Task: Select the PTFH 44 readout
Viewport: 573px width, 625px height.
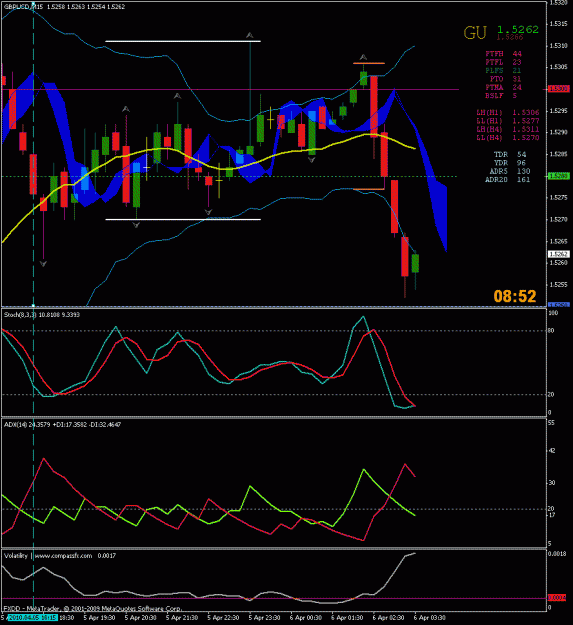Action: 503,54
